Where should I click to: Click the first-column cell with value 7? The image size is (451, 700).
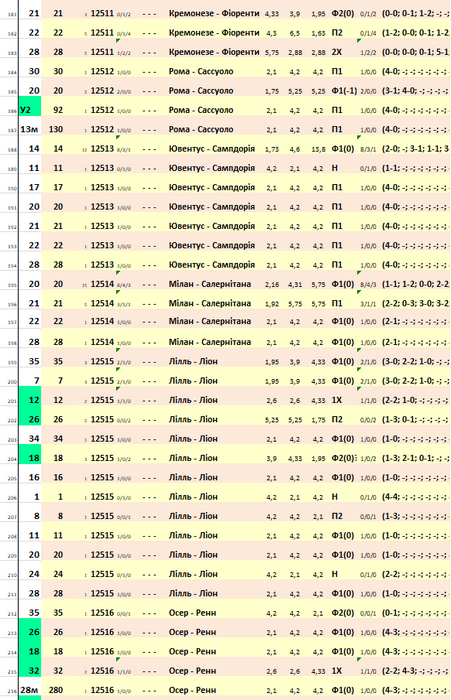[36, 381]
